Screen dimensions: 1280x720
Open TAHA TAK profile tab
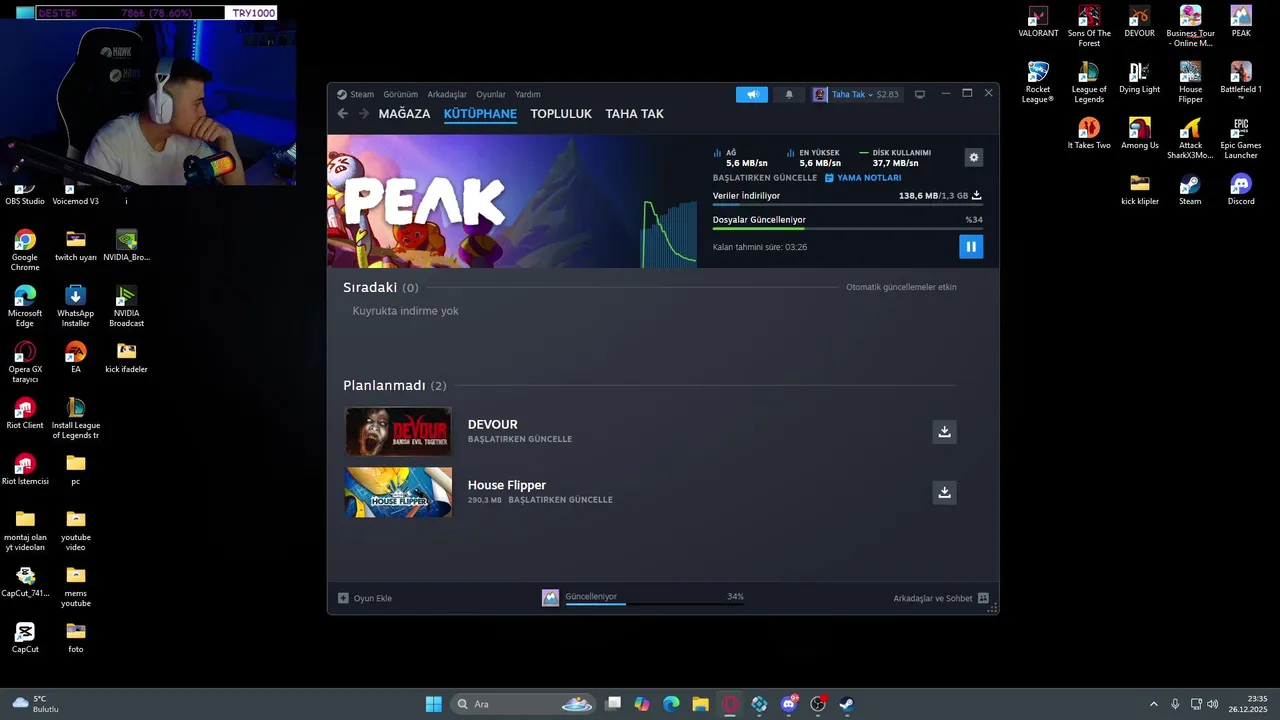(x=634, y=114)
